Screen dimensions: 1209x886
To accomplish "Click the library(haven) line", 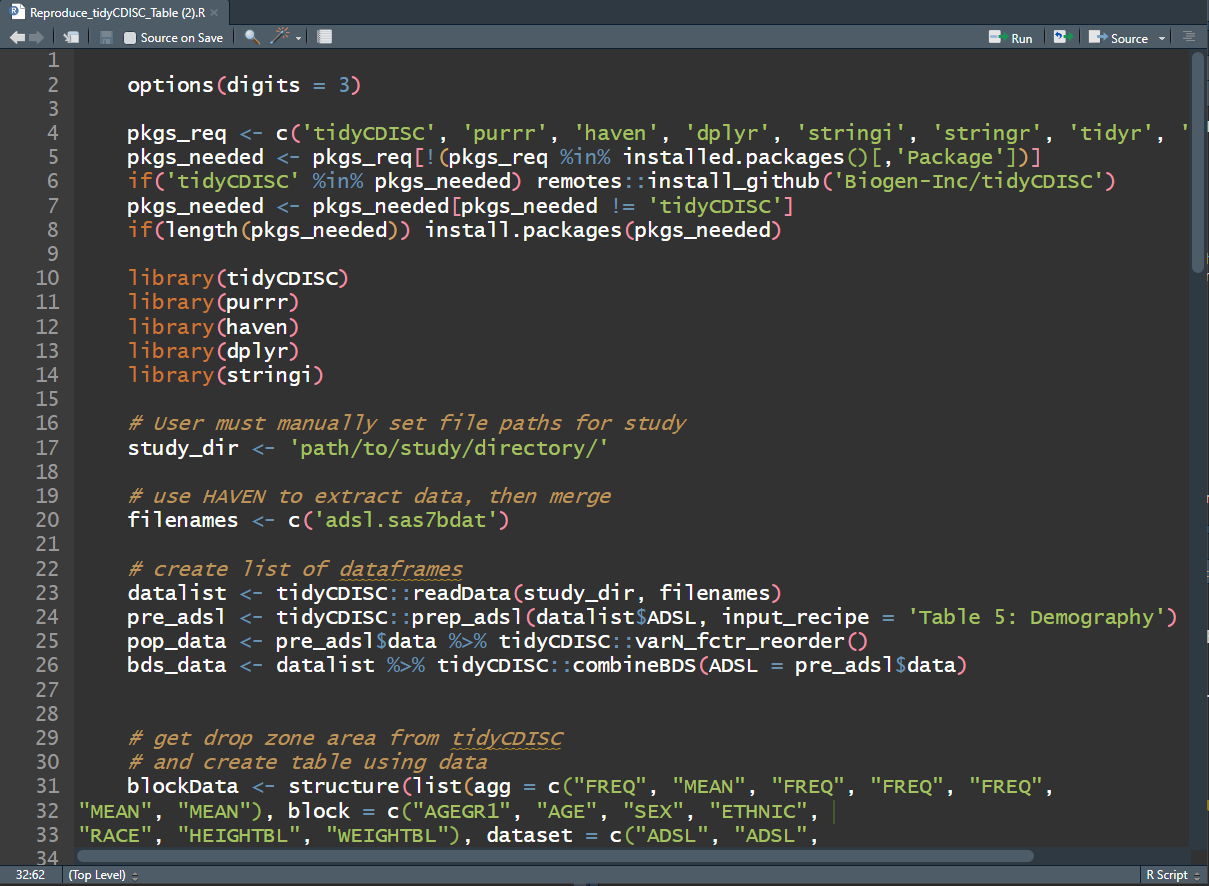I will (x=214, y=327).
